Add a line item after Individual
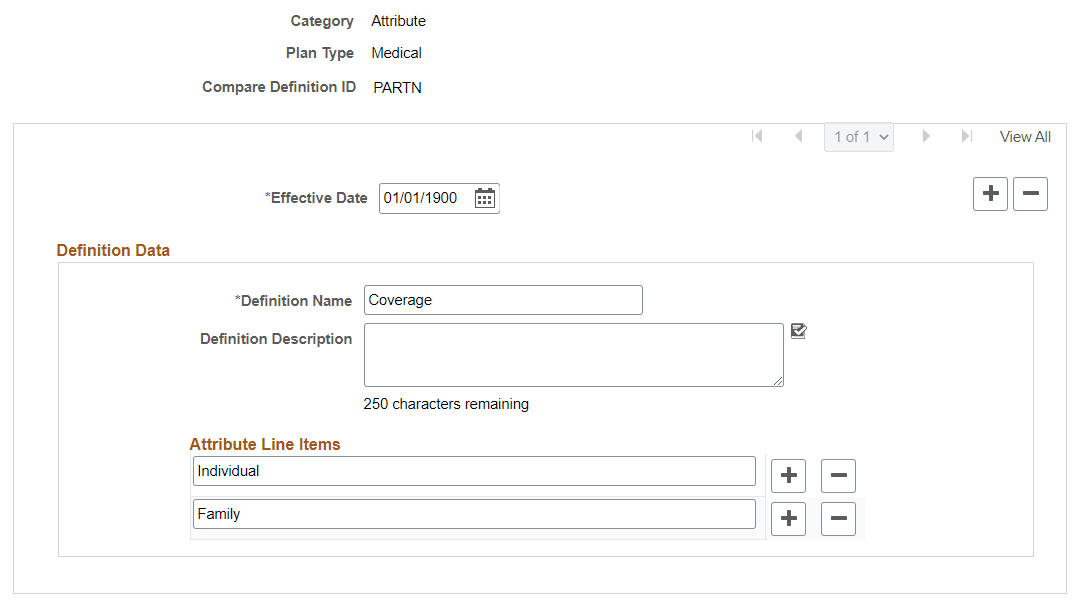 788,475
